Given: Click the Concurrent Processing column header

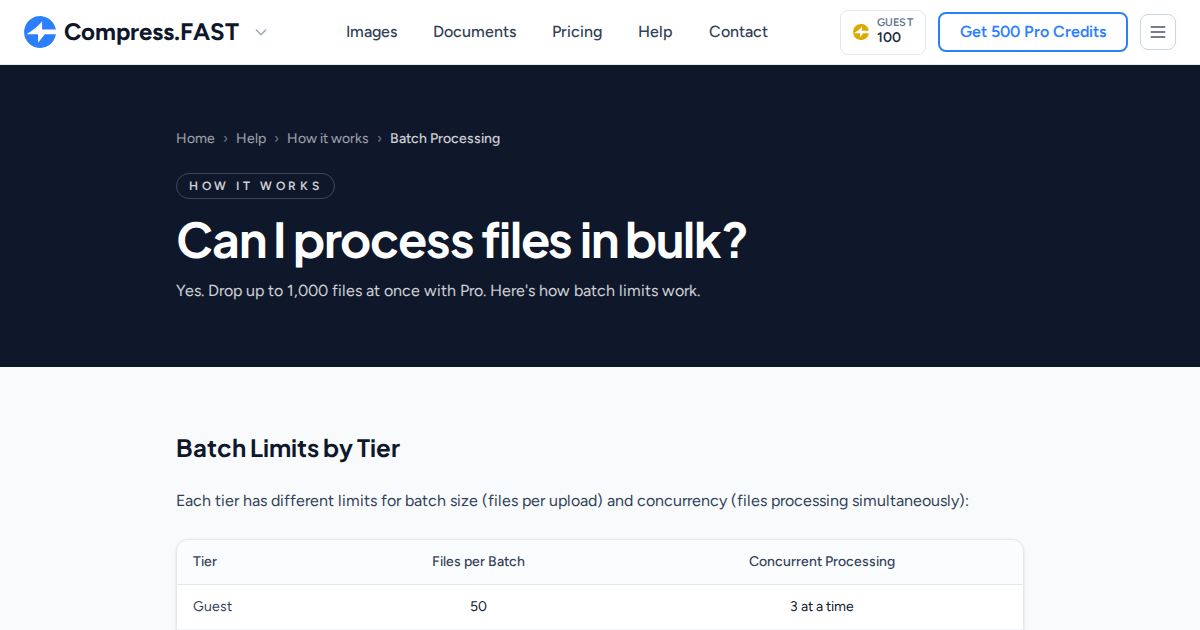Looking at the screenshot, I should point(822,561).
